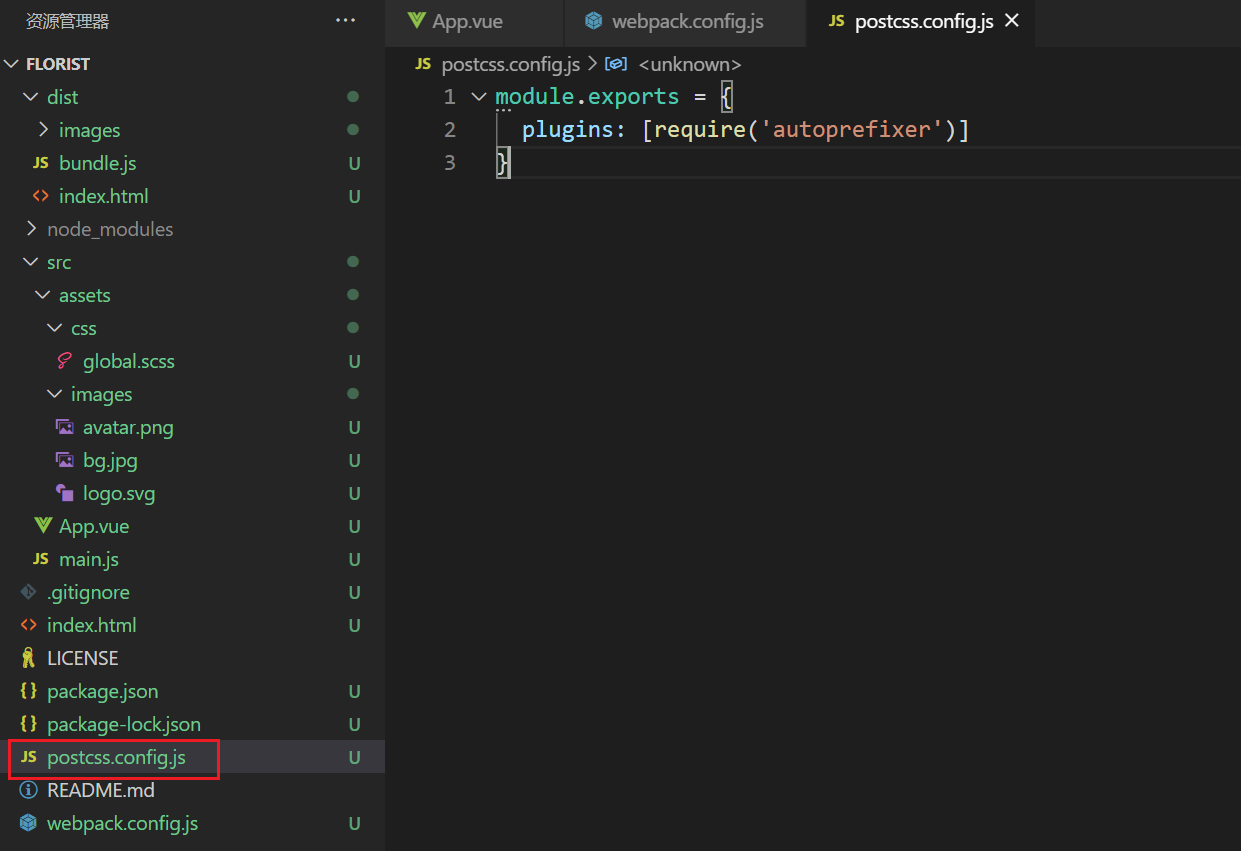Screen dimensions: 1241x851
Task: Click the Vue icon on App.vue tab
Action: (417, 21)
